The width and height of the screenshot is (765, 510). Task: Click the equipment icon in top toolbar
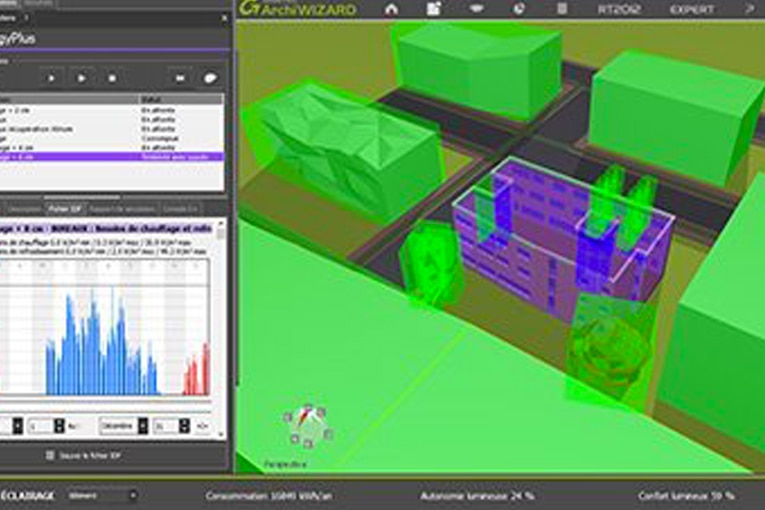[477, 9]
